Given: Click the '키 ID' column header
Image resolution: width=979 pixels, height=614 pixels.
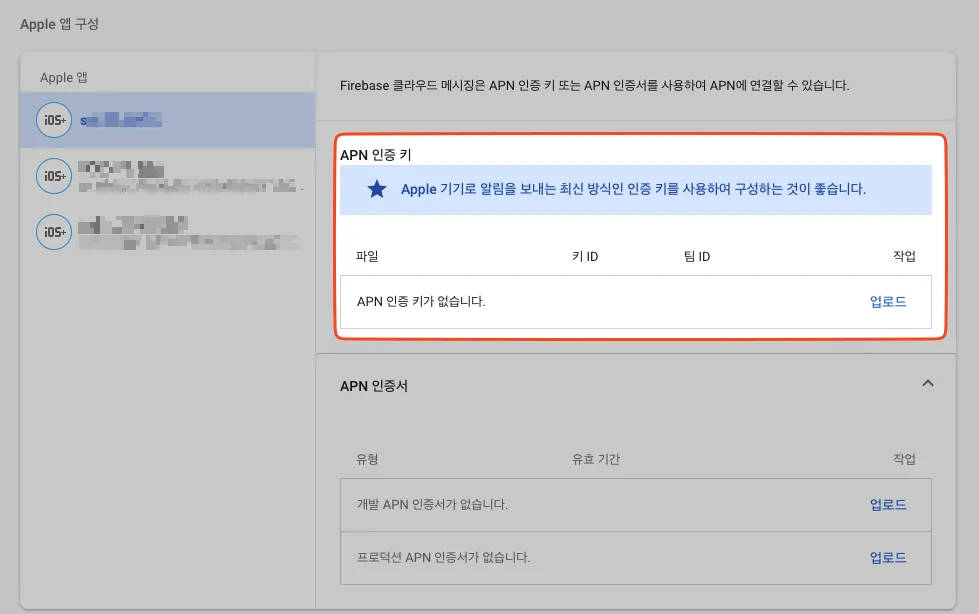Looking at the screenshot, I should coord(585,256).
